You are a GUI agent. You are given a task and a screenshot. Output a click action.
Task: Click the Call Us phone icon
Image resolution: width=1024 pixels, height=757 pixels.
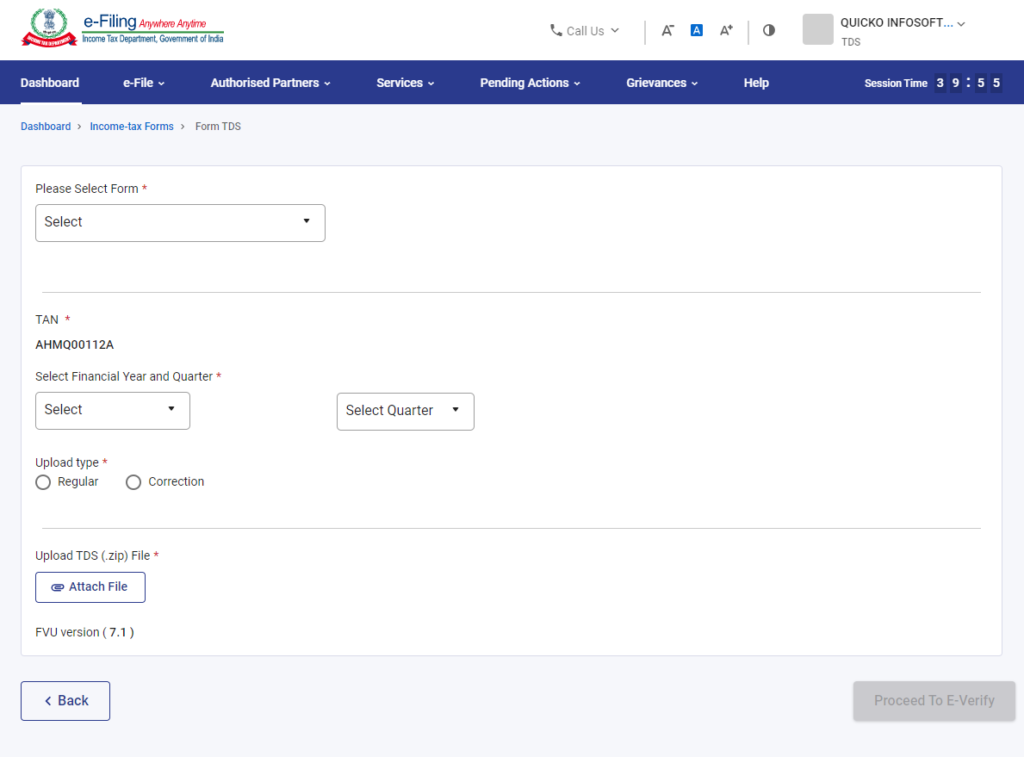pyautogui.click(x=554, y=31)
